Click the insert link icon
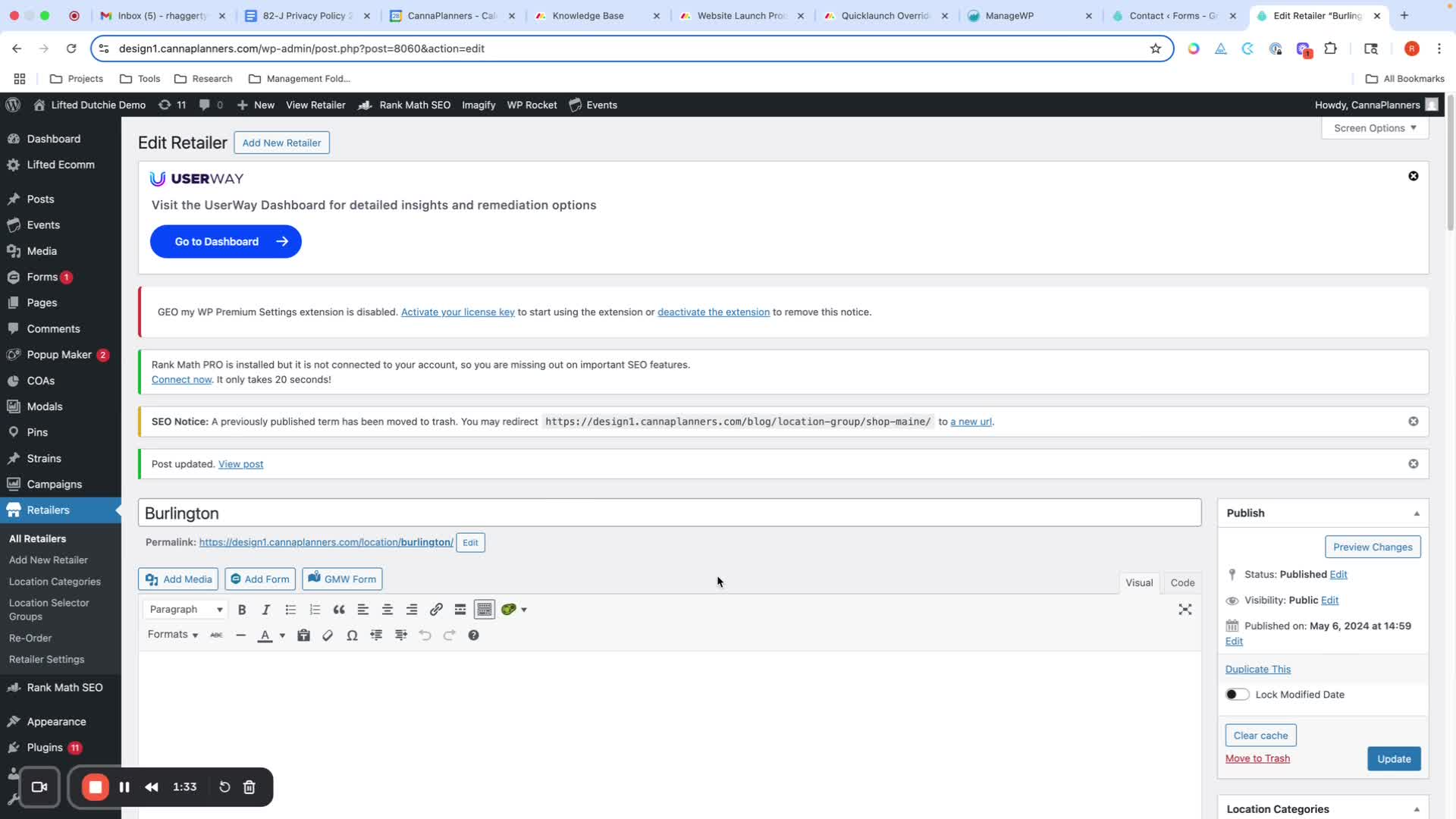Image resolution: width=1456 pixels, height=819 pixels. point(436,610)
